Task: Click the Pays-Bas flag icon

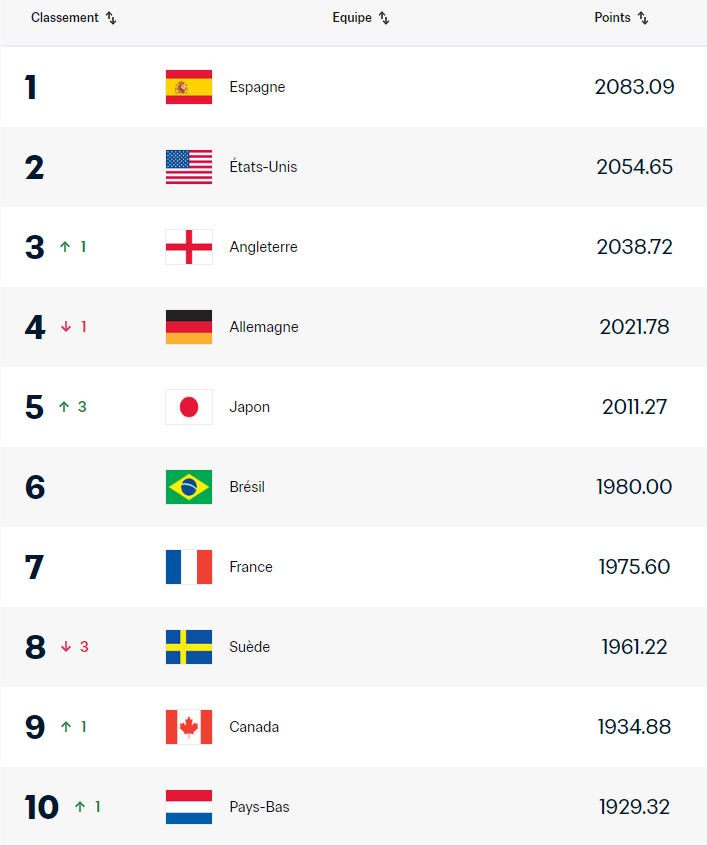Action: (188, 807)
